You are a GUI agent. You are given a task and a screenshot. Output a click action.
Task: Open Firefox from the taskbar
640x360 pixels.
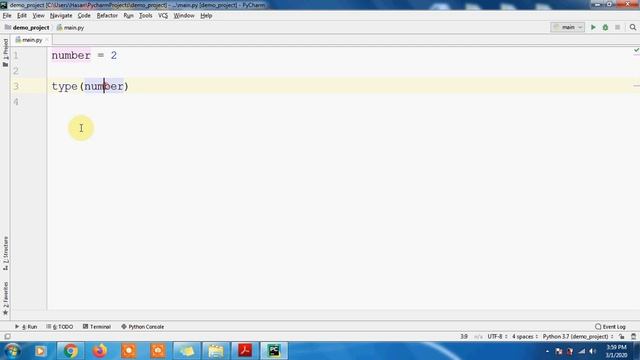(100, 351)
